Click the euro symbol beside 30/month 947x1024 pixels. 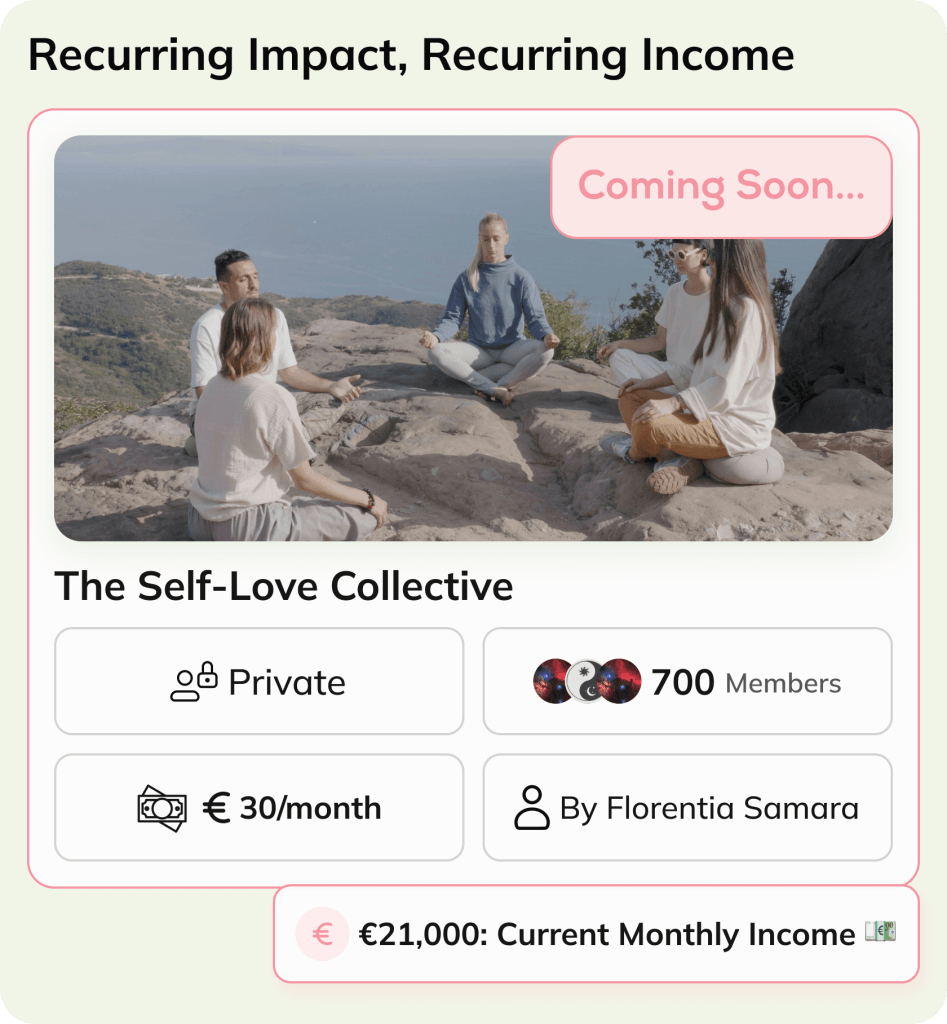[216, 808]
